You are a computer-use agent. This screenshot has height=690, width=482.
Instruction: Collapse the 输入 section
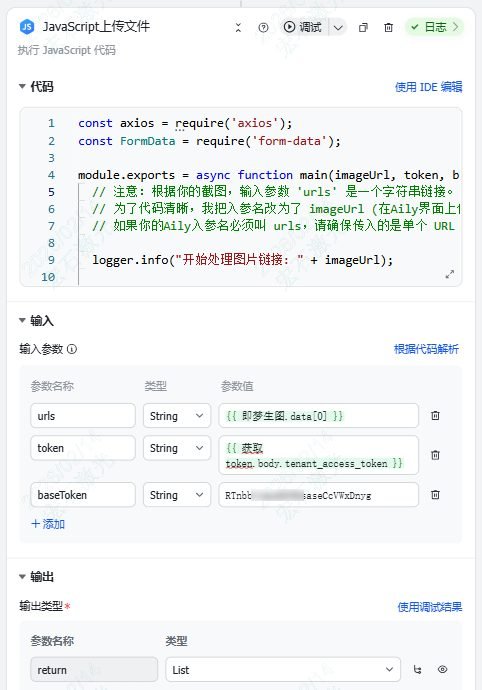point(22,320)
